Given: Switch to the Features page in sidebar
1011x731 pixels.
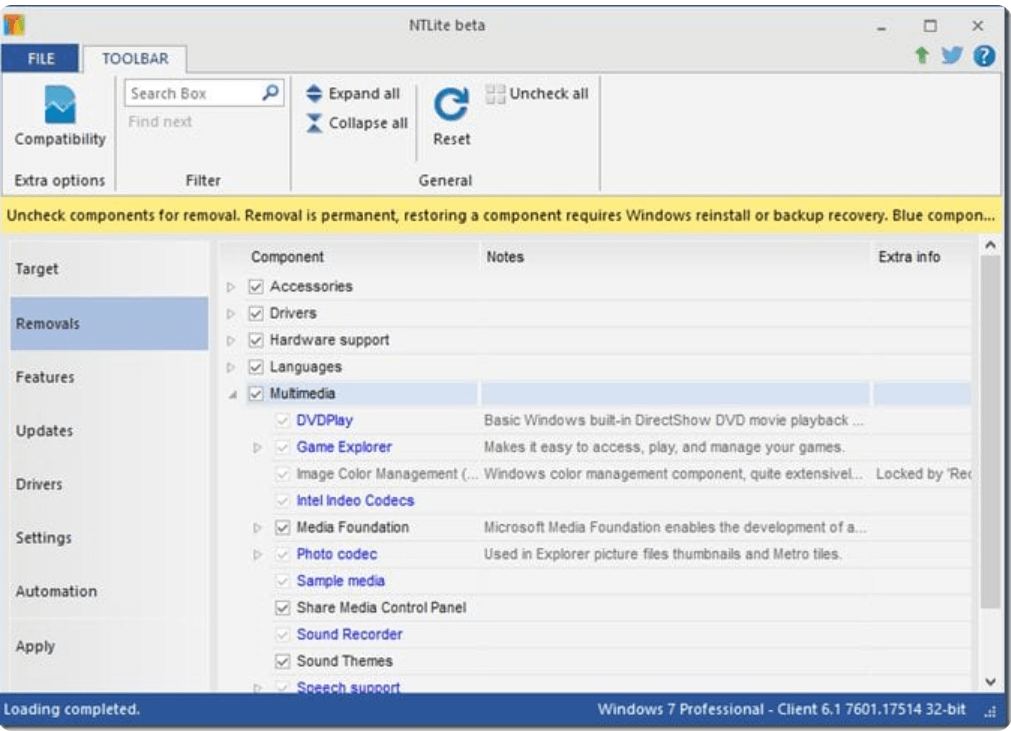Looking at the screenshot, I should click(x=45, y=378).
